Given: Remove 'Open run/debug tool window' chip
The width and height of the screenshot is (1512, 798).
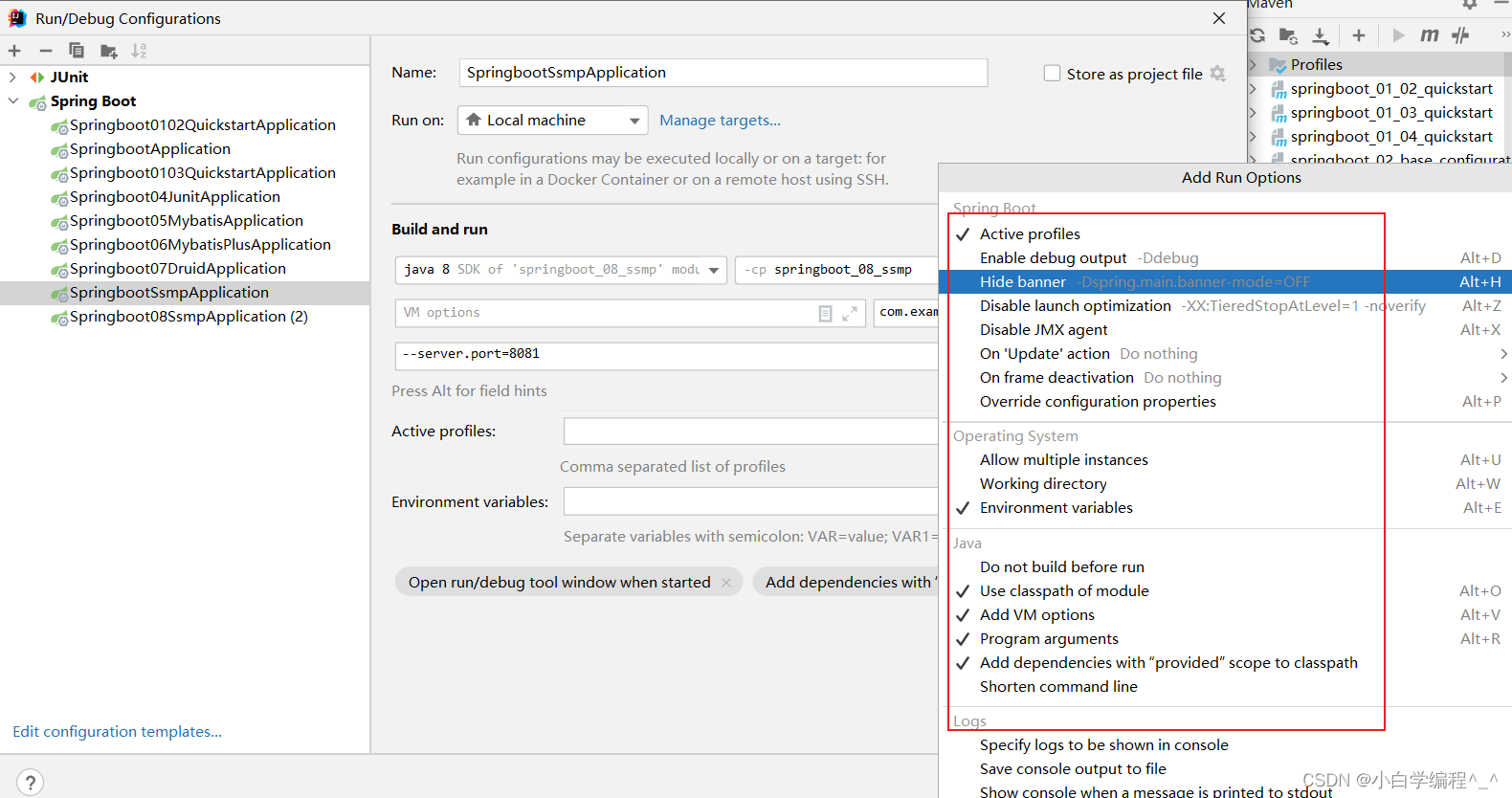Looking at the screenshot, I should pos(726,582).
